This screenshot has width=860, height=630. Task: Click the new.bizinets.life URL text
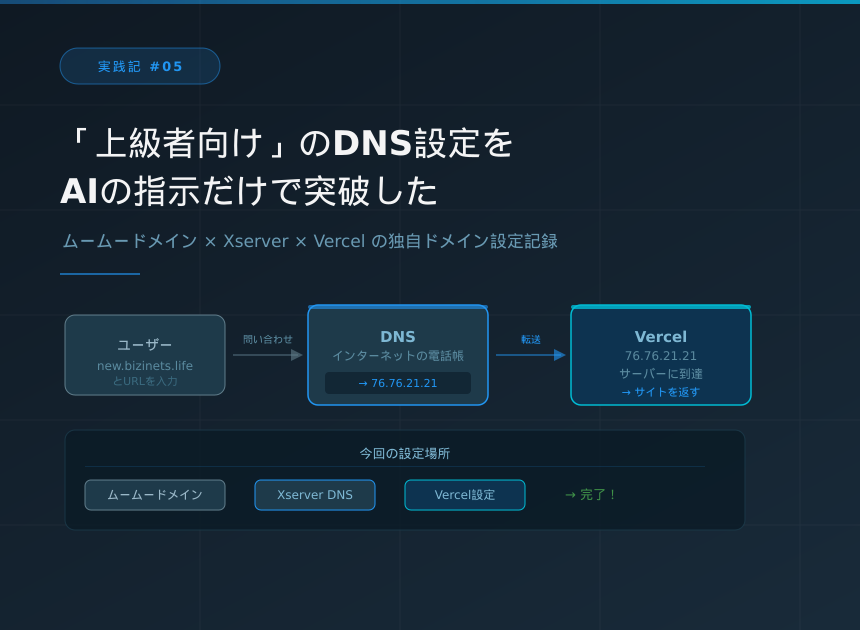click(x=145, y=366)
